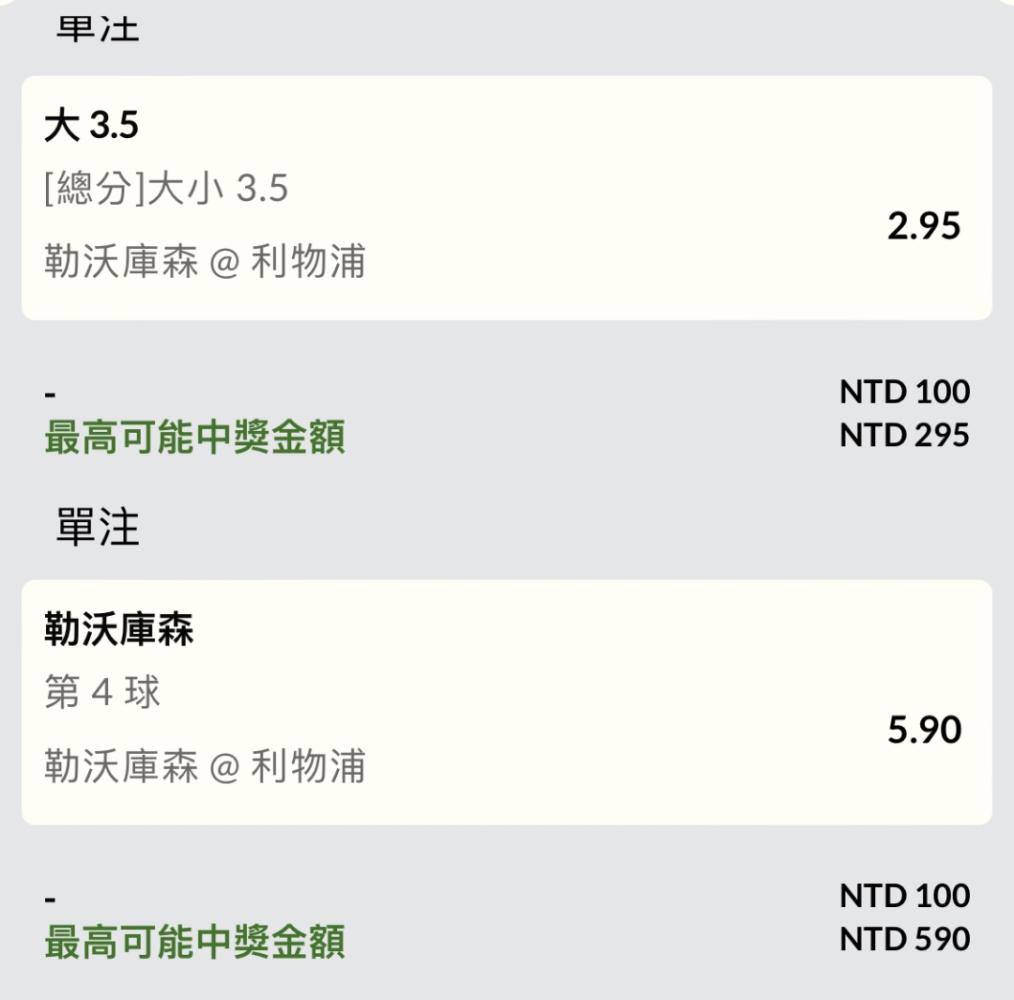Select the NTD 100 stake of second bet
This screenshot has height=1000, width=1014.
(x=904, y=896)
